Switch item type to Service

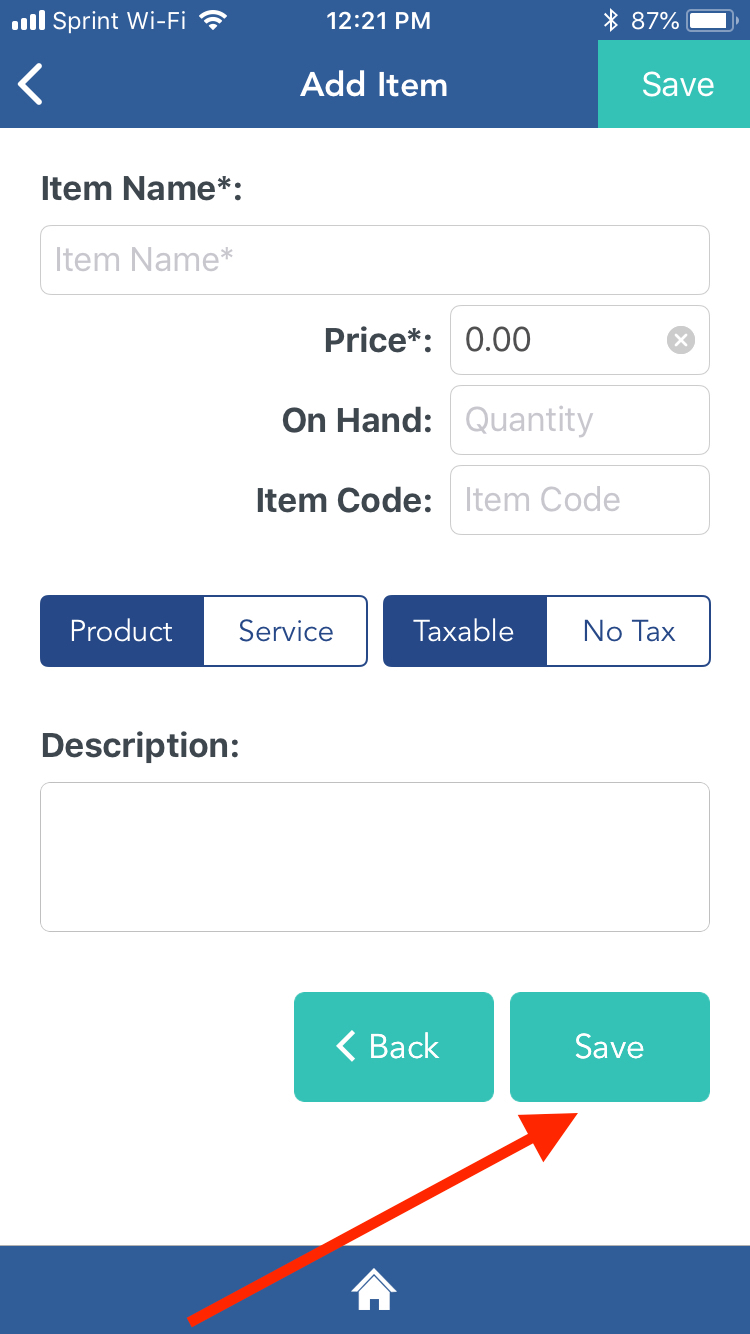[x=286, y=631]
